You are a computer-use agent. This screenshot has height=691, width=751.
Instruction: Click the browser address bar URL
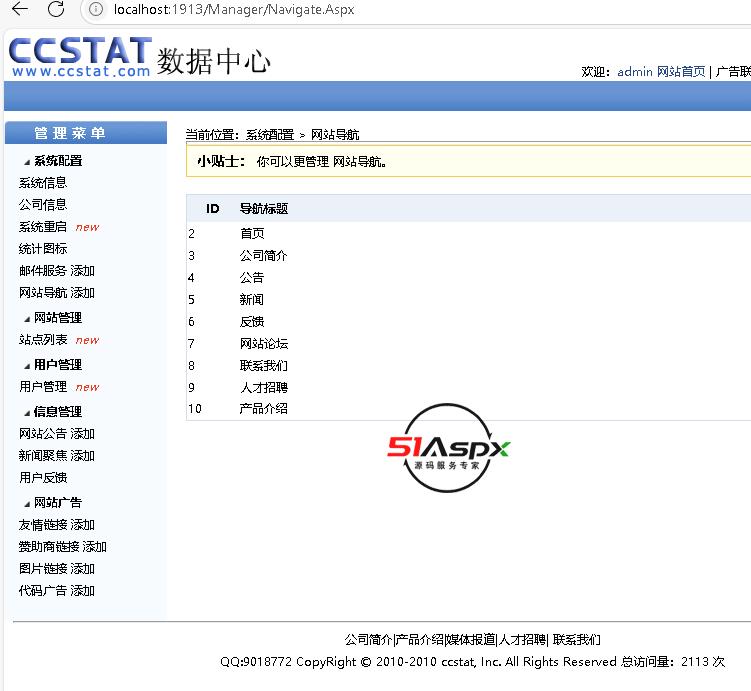(235, 10)
